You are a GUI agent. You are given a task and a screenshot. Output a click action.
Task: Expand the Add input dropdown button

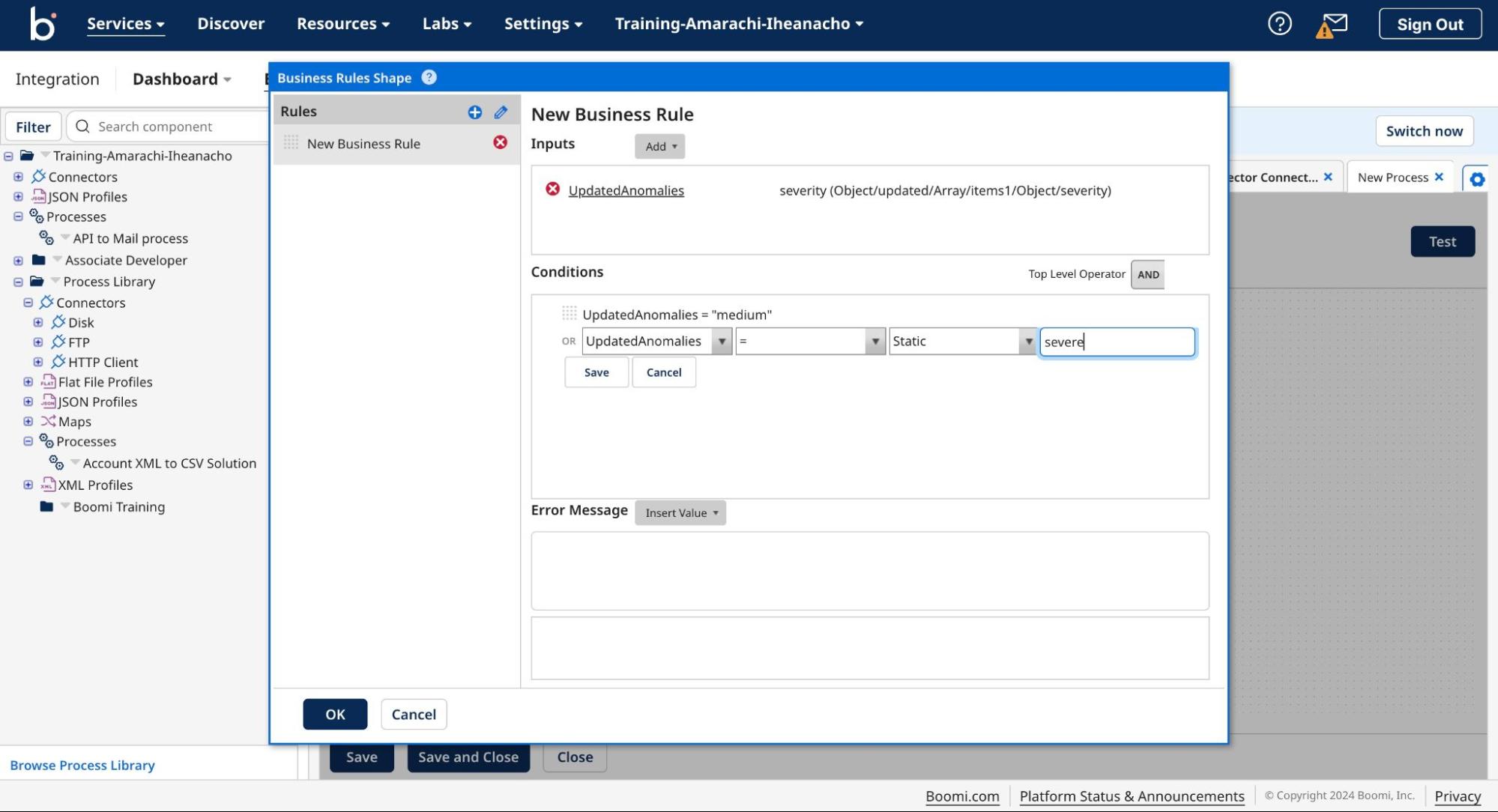coord(658,146)
